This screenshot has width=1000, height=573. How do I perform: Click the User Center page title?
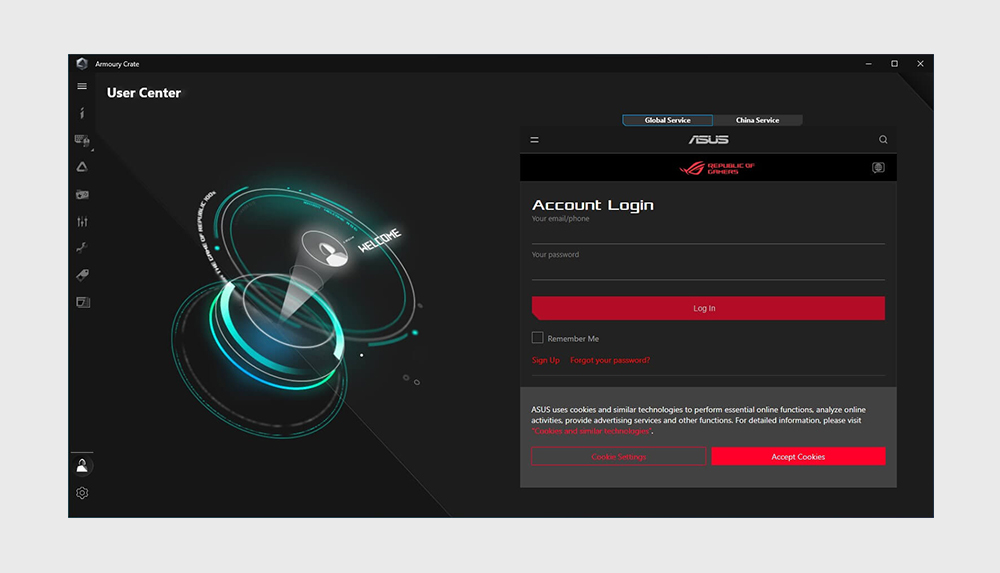tap(143, 93)
